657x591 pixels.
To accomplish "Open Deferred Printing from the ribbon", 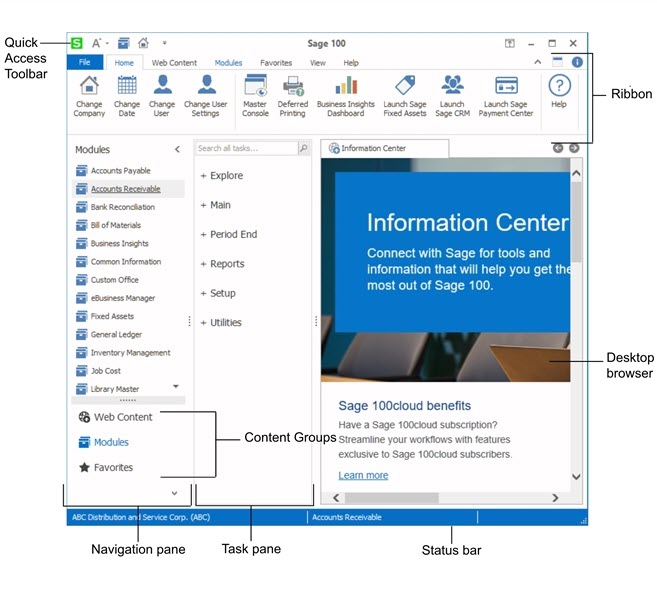I will point(293,87).
